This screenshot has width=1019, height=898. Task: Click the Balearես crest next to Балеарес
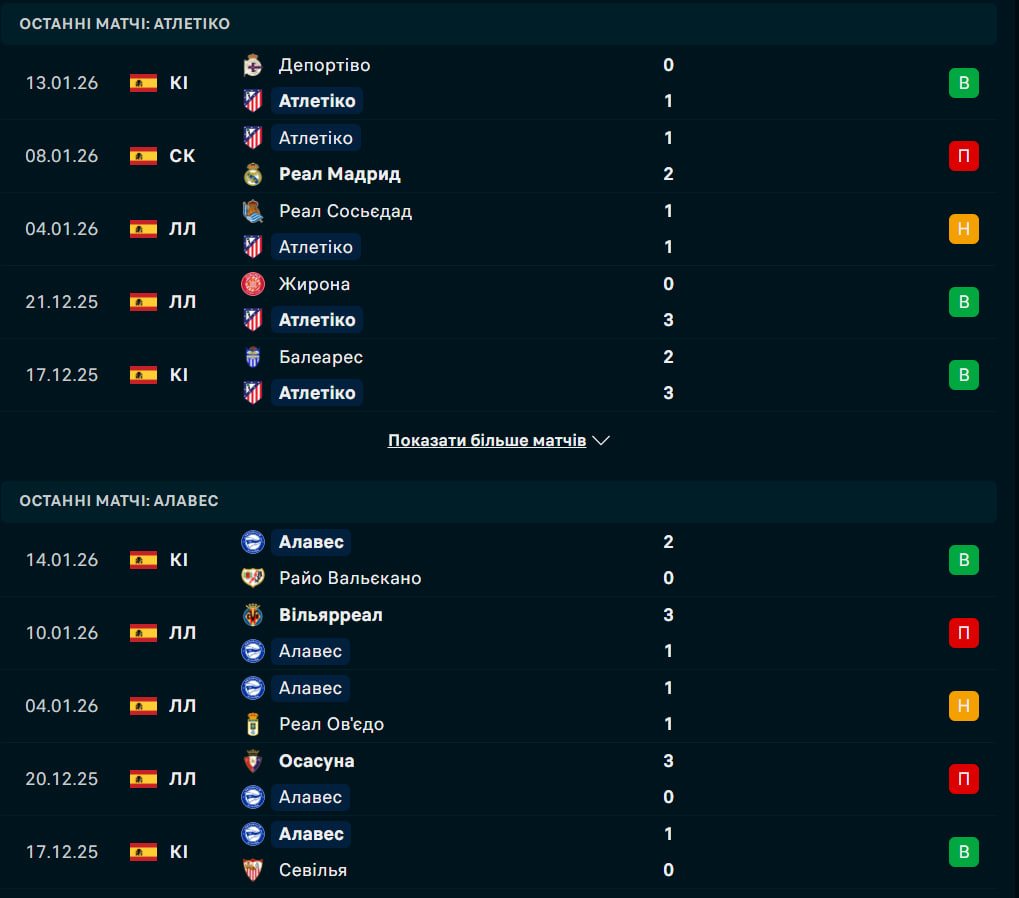tap(253, 357)
